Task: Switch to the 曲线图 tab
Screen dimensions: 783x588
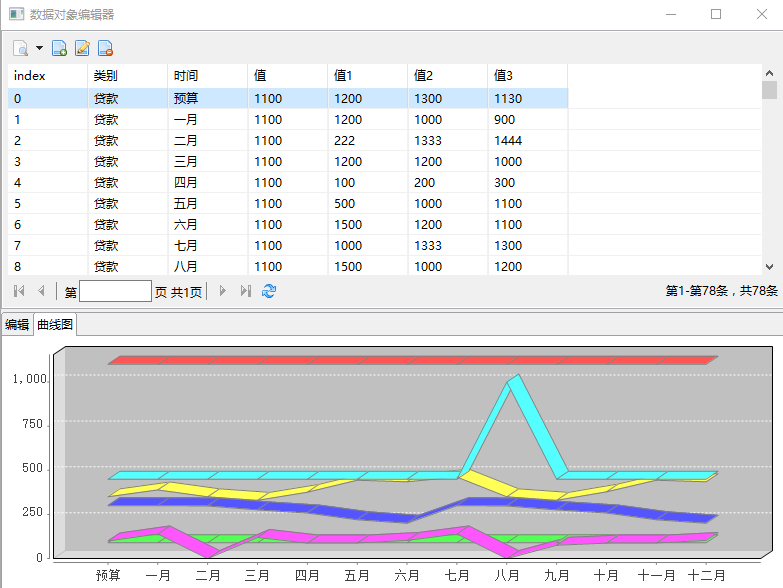Action: pyautogui.click(x=55, y=324)
